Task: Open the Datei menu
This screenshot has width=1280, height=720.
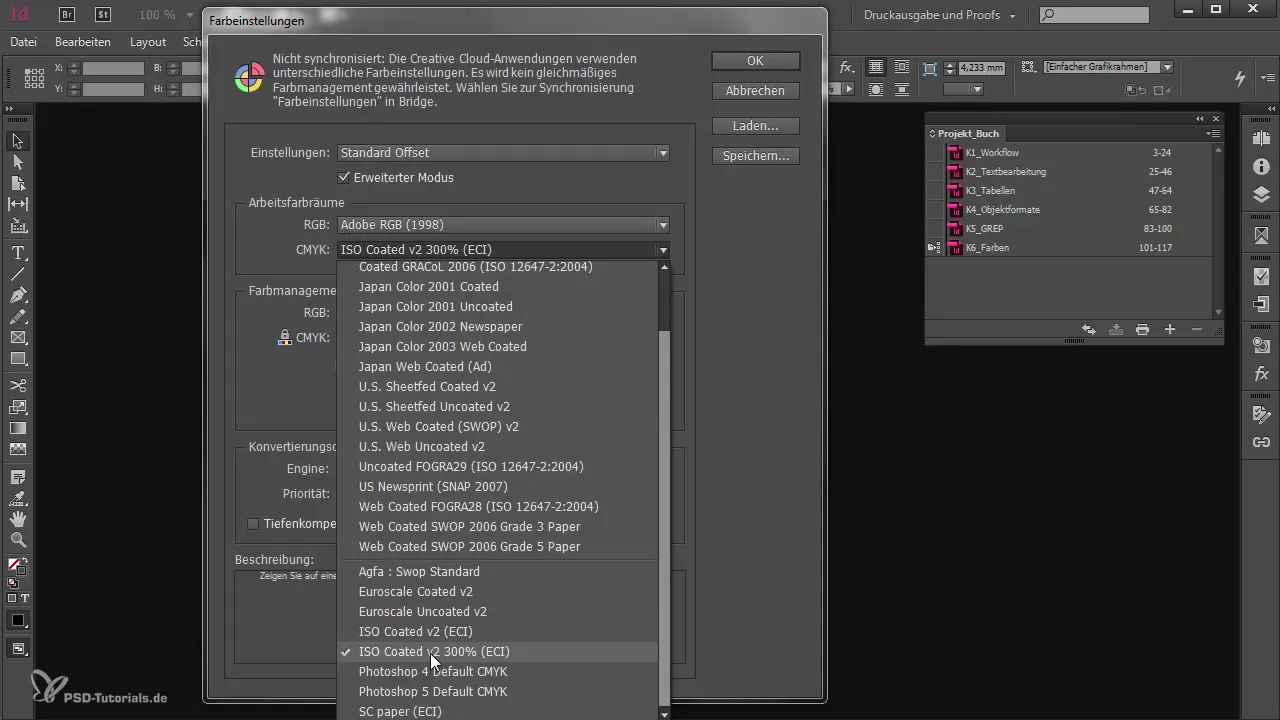Action: tap(23, 42)
